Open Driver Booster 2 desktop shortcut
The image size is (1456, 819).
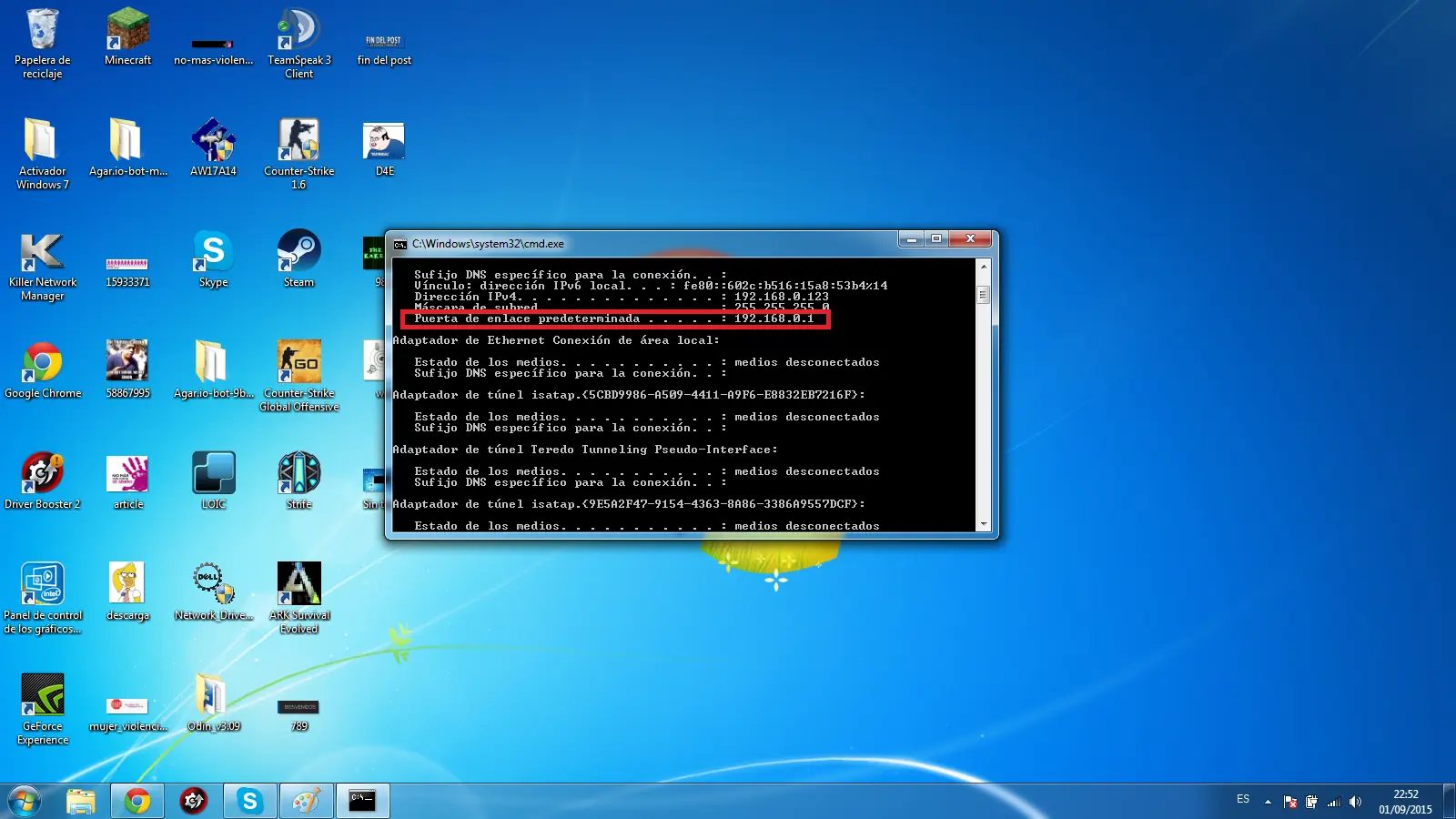point(42,480)
